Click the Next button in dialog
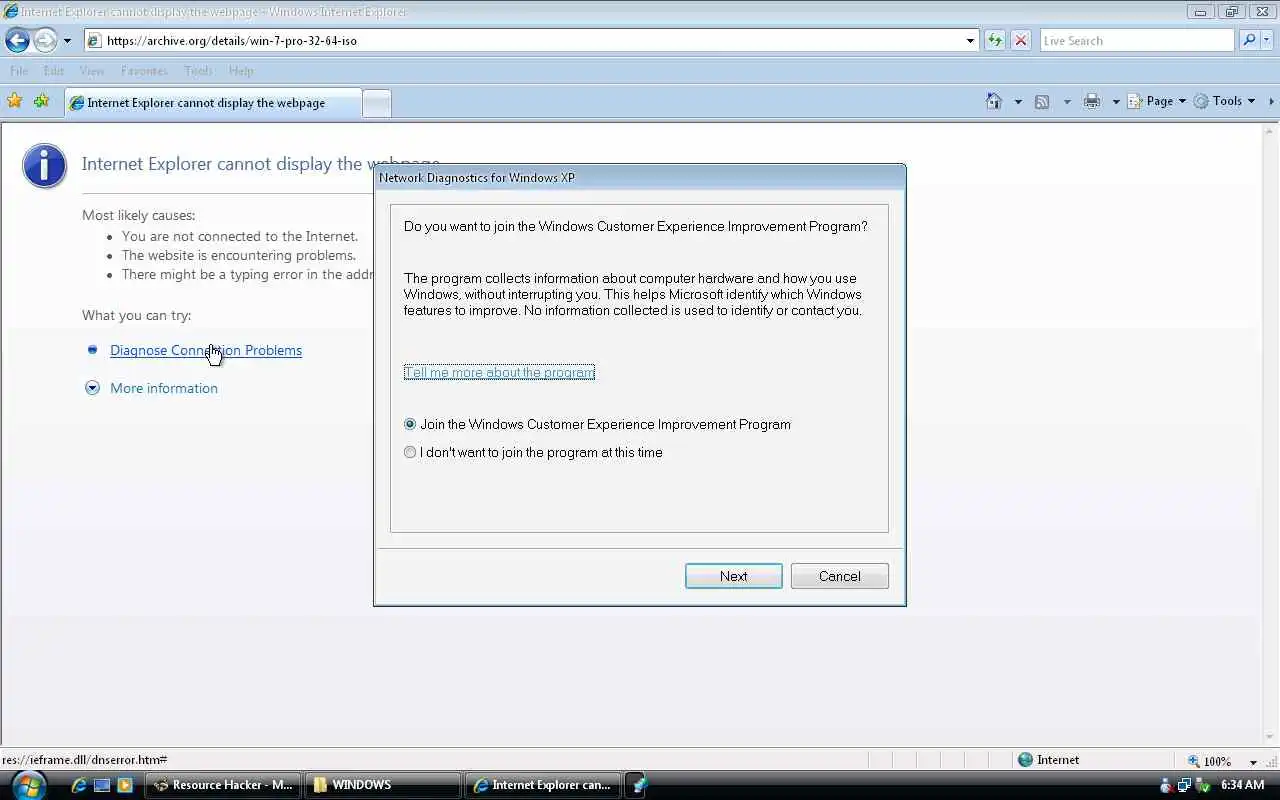The image size is (1280, 800). point(734,576)
